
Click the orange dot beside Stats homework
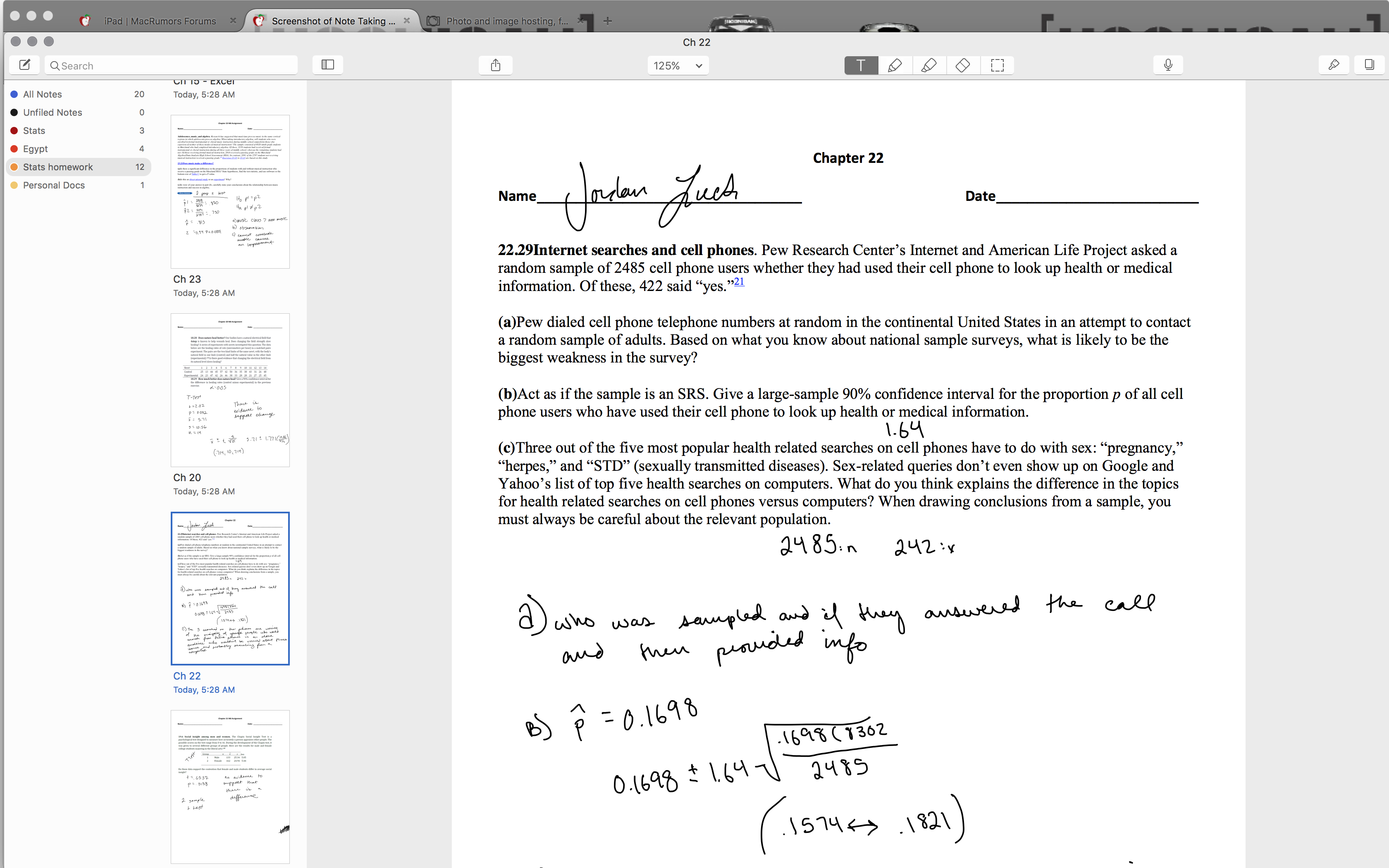pyautogui.click(x=14, y=167)
